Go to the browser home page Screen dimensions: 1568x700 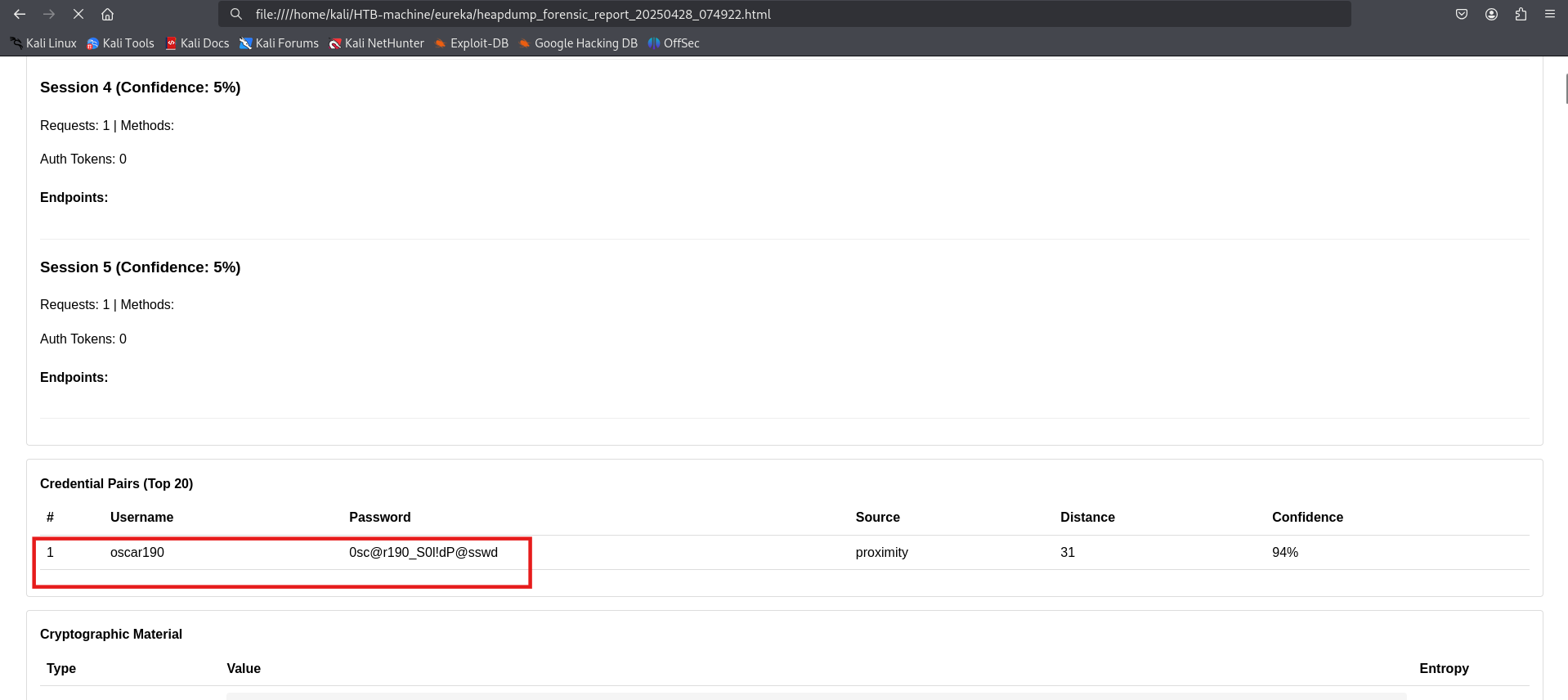pyautogui.click(x=107, y=14)
